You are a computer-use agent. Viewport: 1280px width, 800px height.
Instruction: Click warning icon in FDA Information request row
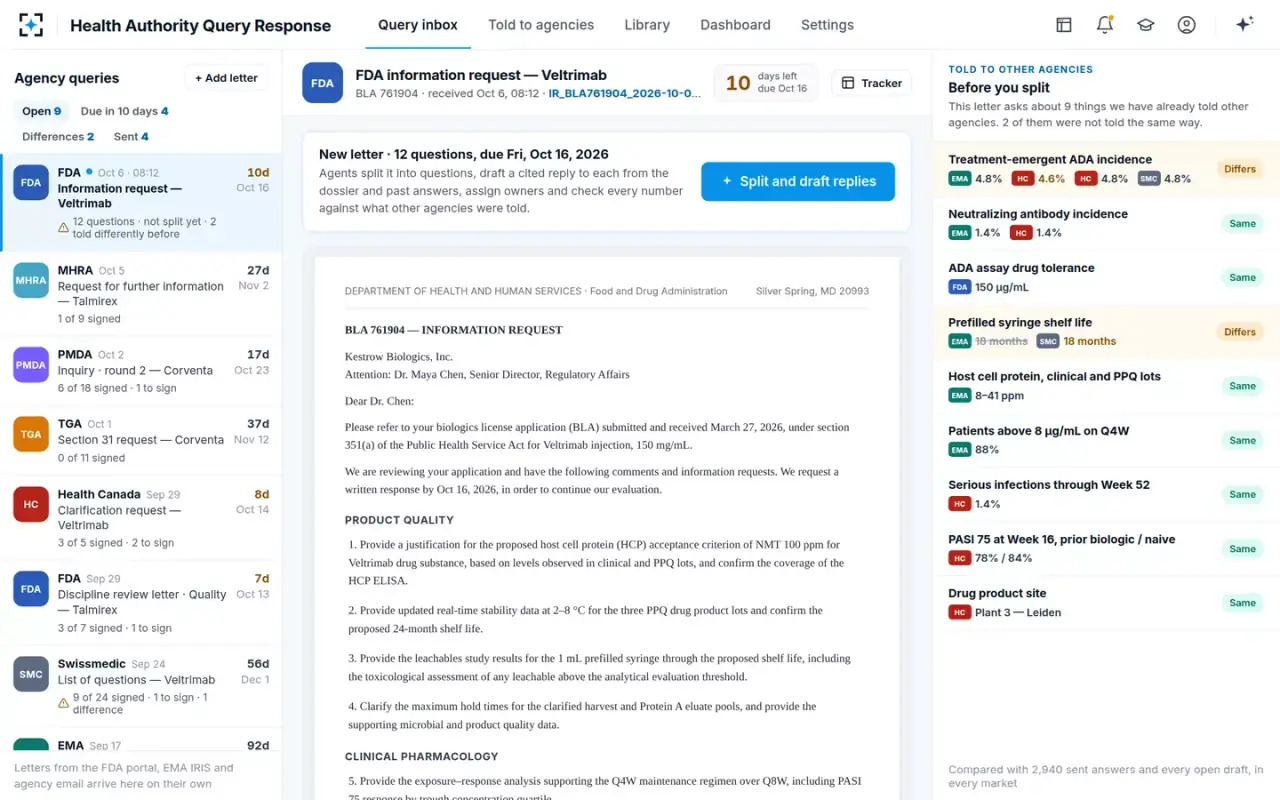(x=63, y=228)
